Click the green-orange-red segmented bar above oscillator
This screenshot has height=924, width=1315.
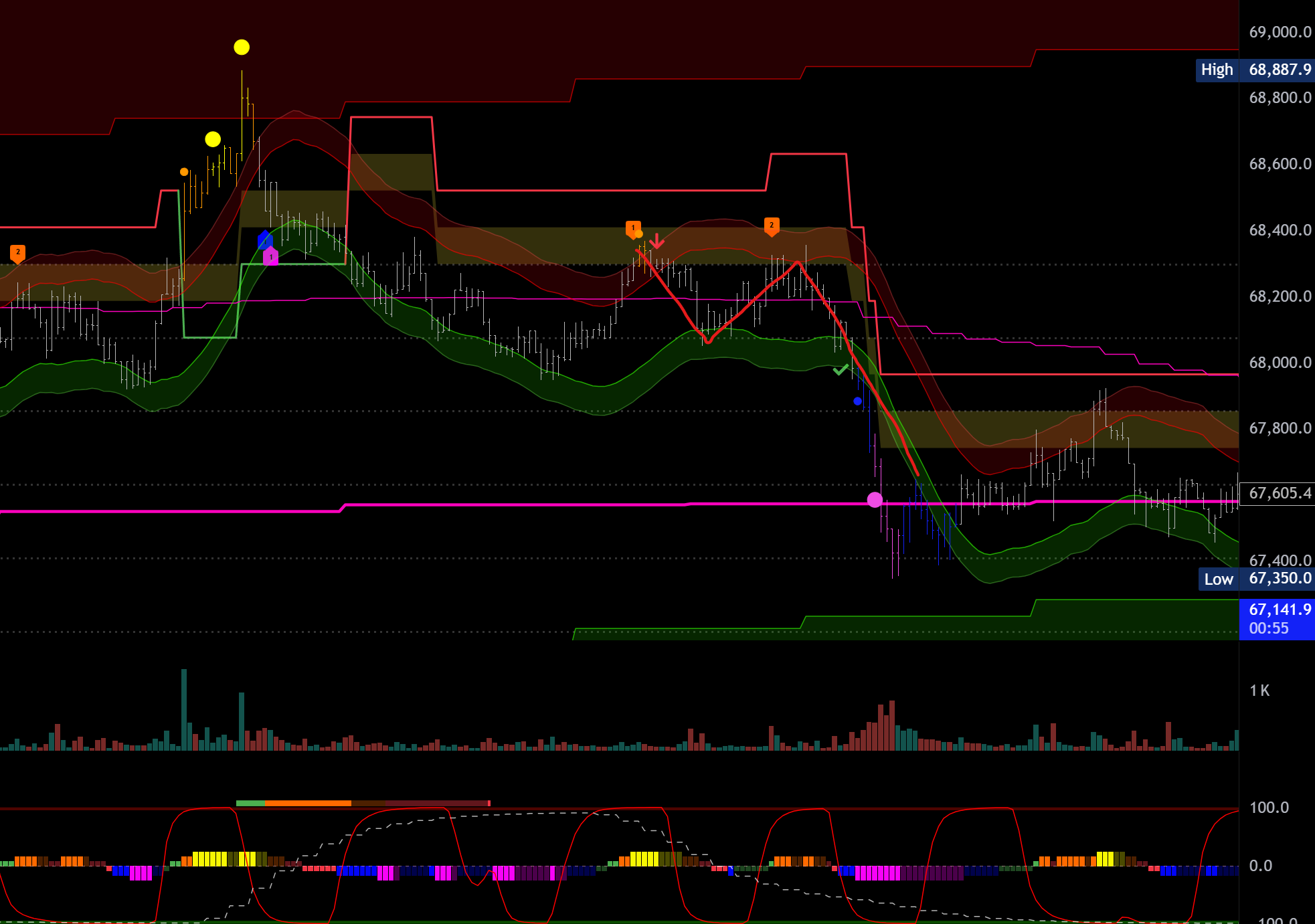(x=363, y=803)
